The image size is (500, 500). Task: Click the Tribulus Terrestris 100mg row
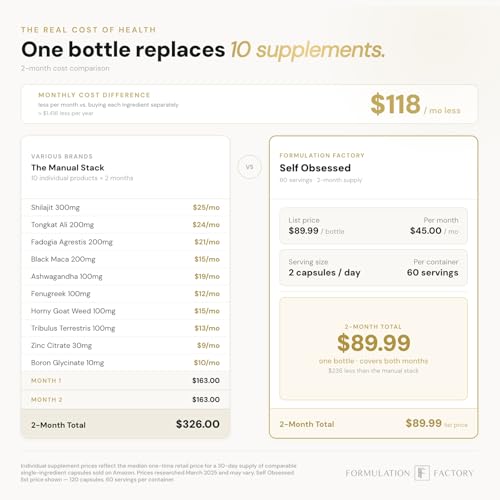[126, 328]
